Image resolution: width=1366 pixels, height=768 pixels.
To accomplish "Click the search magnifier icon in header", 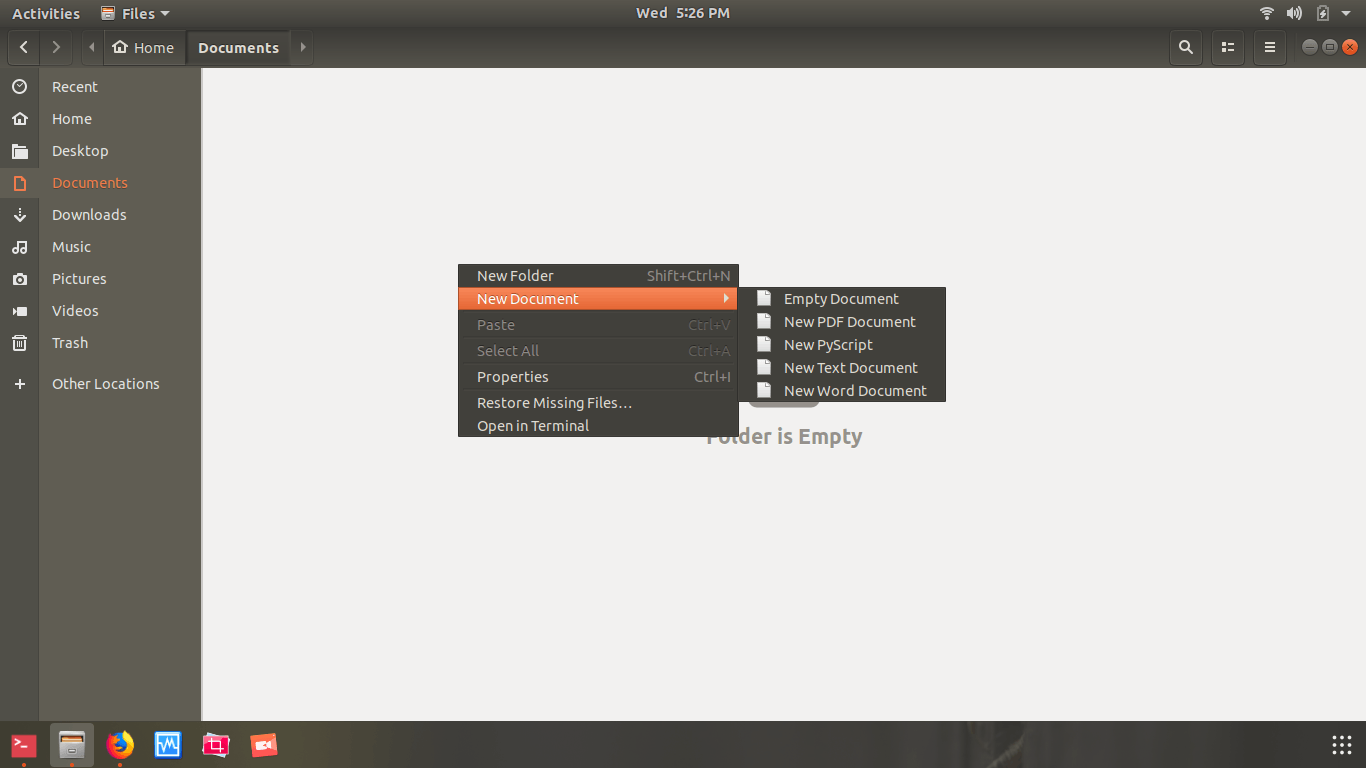I will click(x=1185, y=47).
